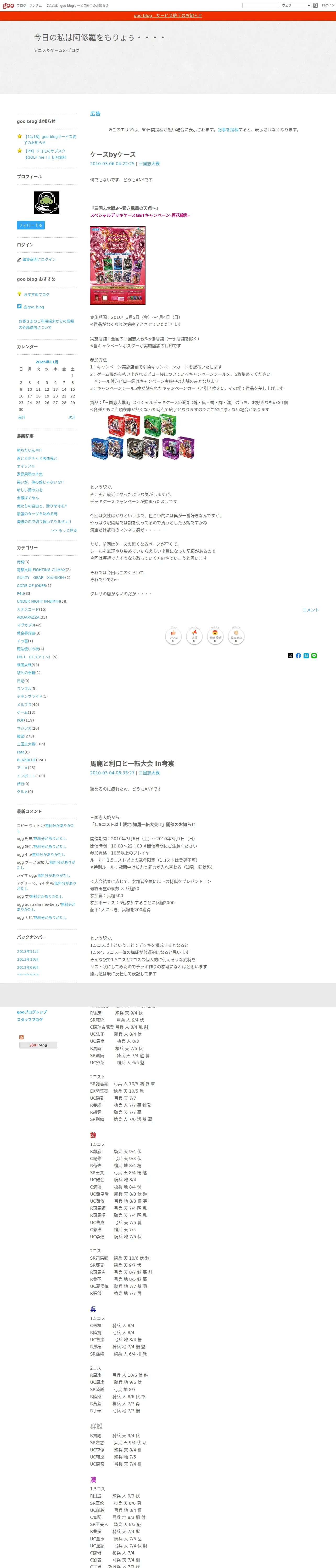
Task: Click the >> もっと見る link
Action: (64, 530)
